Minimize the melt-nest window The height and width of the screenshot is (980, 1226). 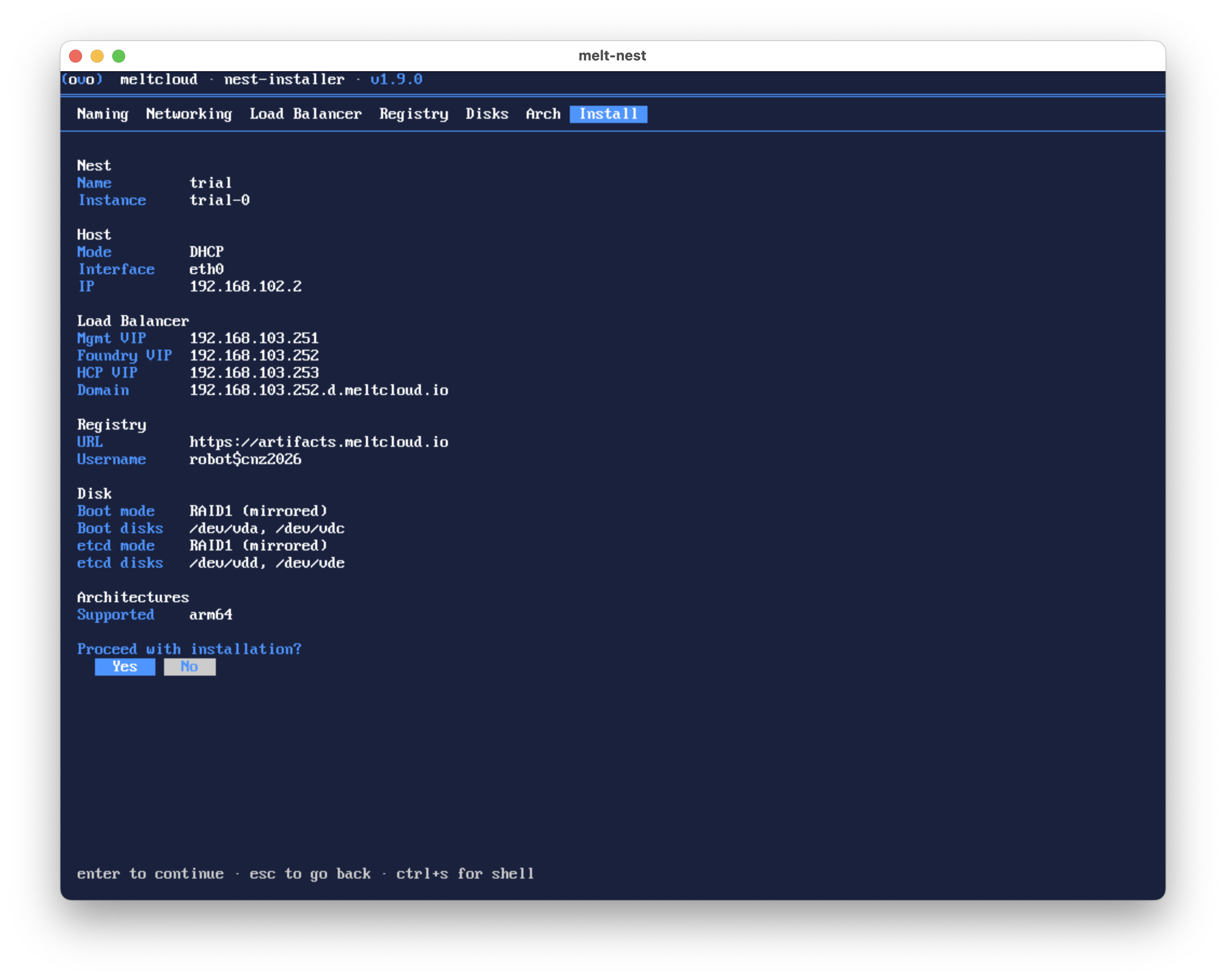[x=97, y=56]
